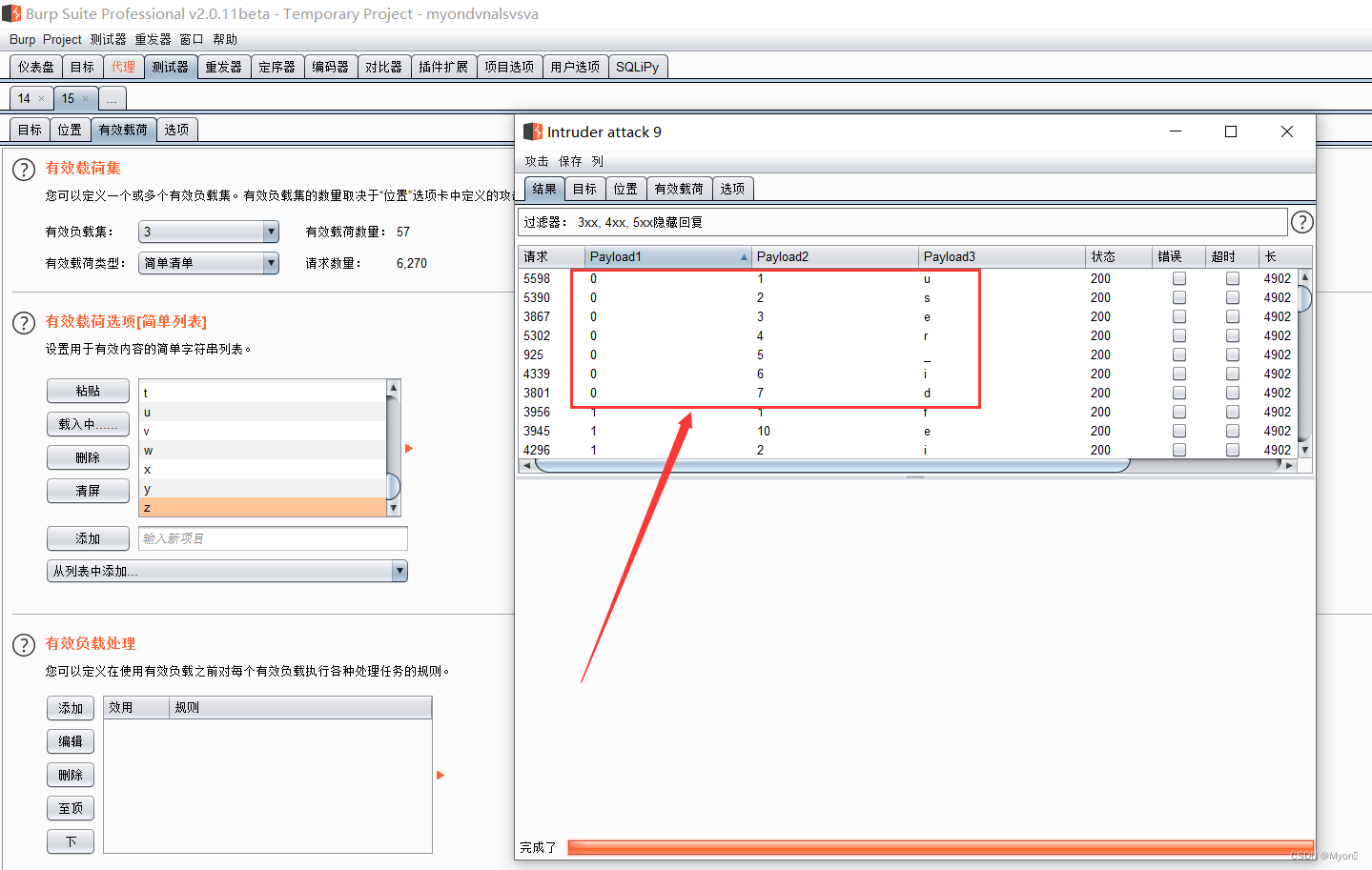Toggle 错误 checkbox for request 5302

[1179, 335]
